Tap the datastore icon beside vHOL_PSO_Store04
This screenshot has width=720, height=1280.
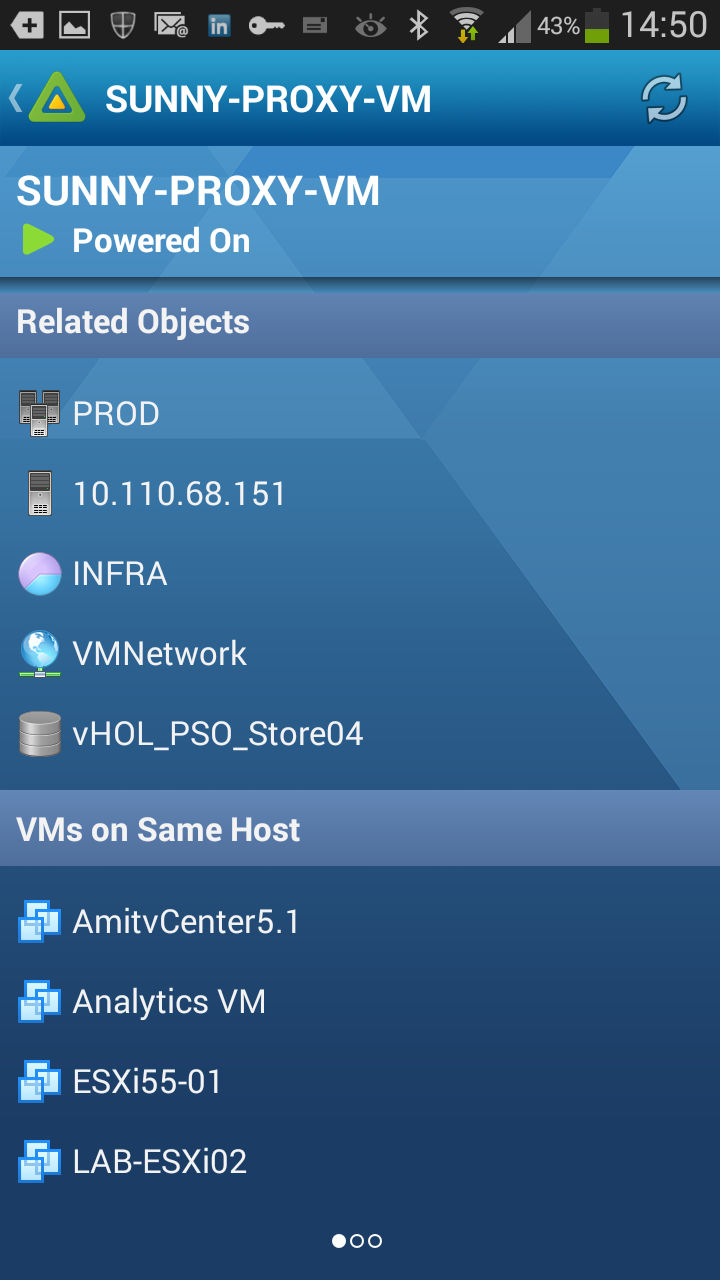tap(40, 734)
